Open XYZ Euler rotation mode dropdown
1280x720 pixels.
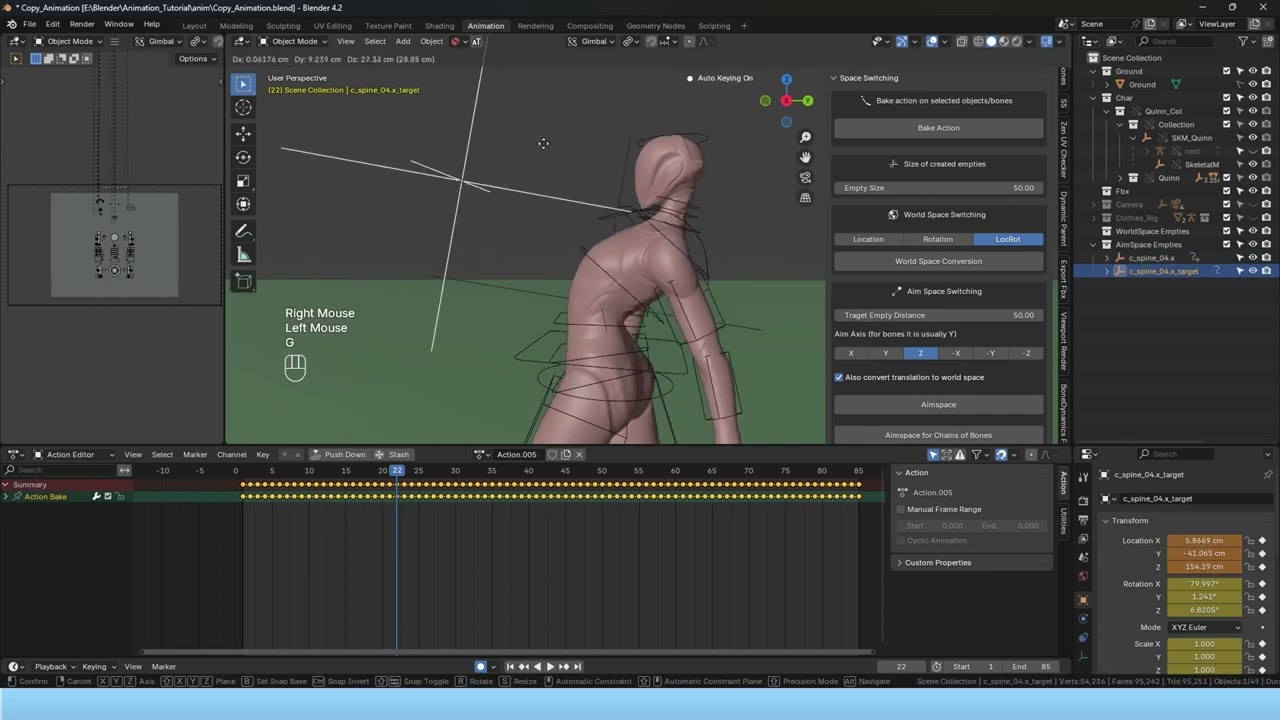(x=1205, y=627)
